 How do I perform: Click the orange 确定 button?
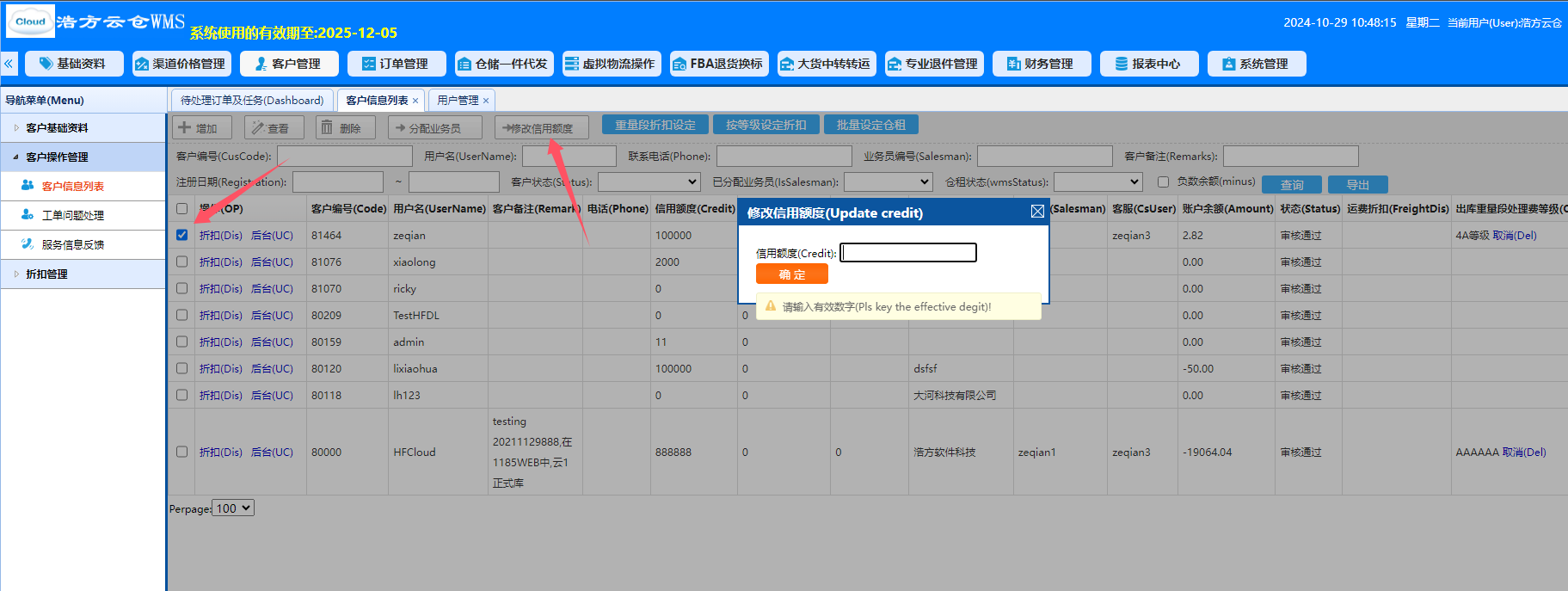point(792,274)
